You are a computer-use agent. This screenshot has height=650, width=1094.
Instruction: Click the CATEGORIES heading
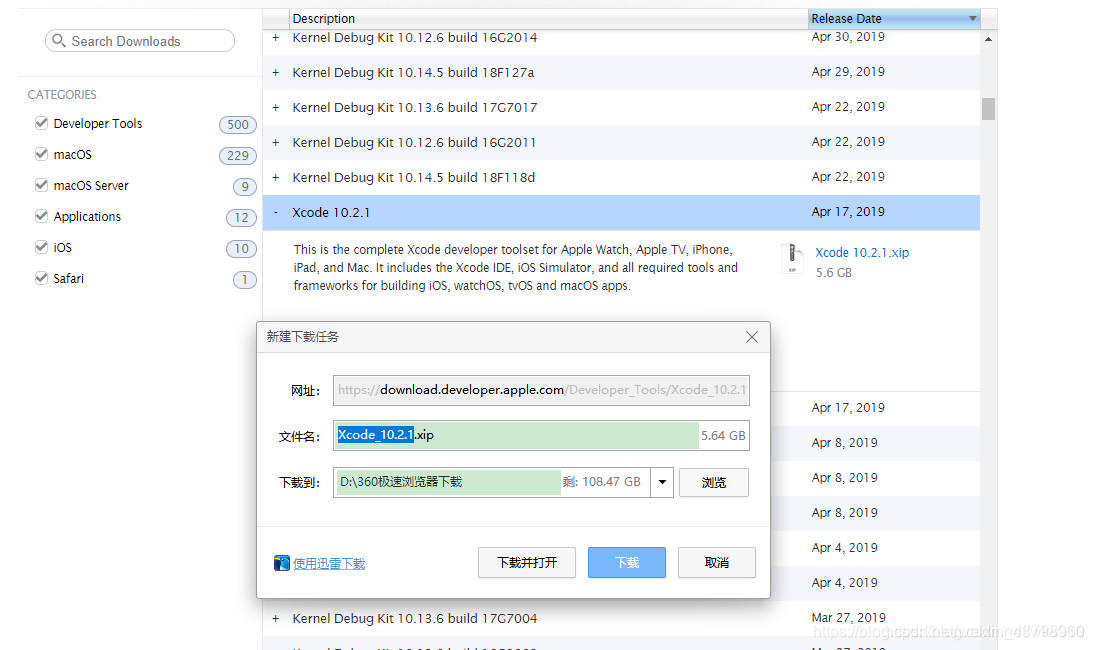click(x=62, y=94)
